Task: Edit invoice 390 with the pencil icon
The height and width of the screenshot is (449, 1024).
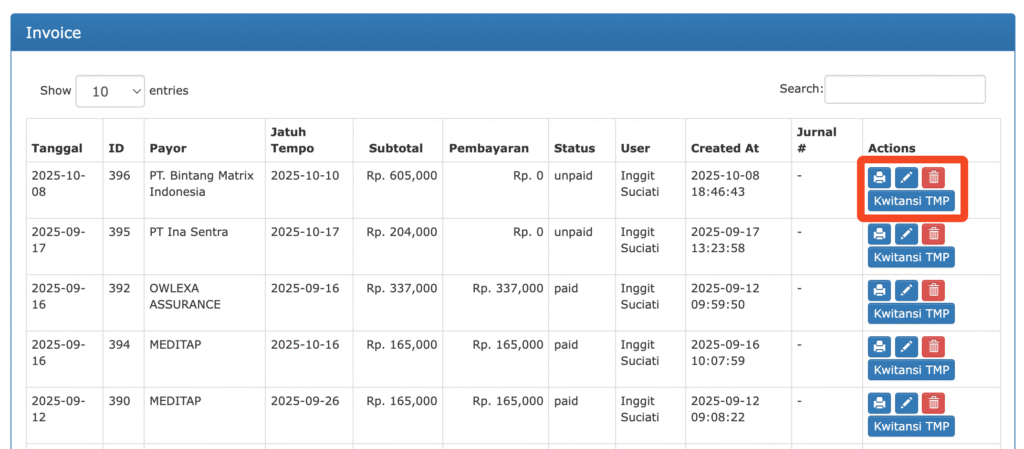Action: click(x=906, y=403)
